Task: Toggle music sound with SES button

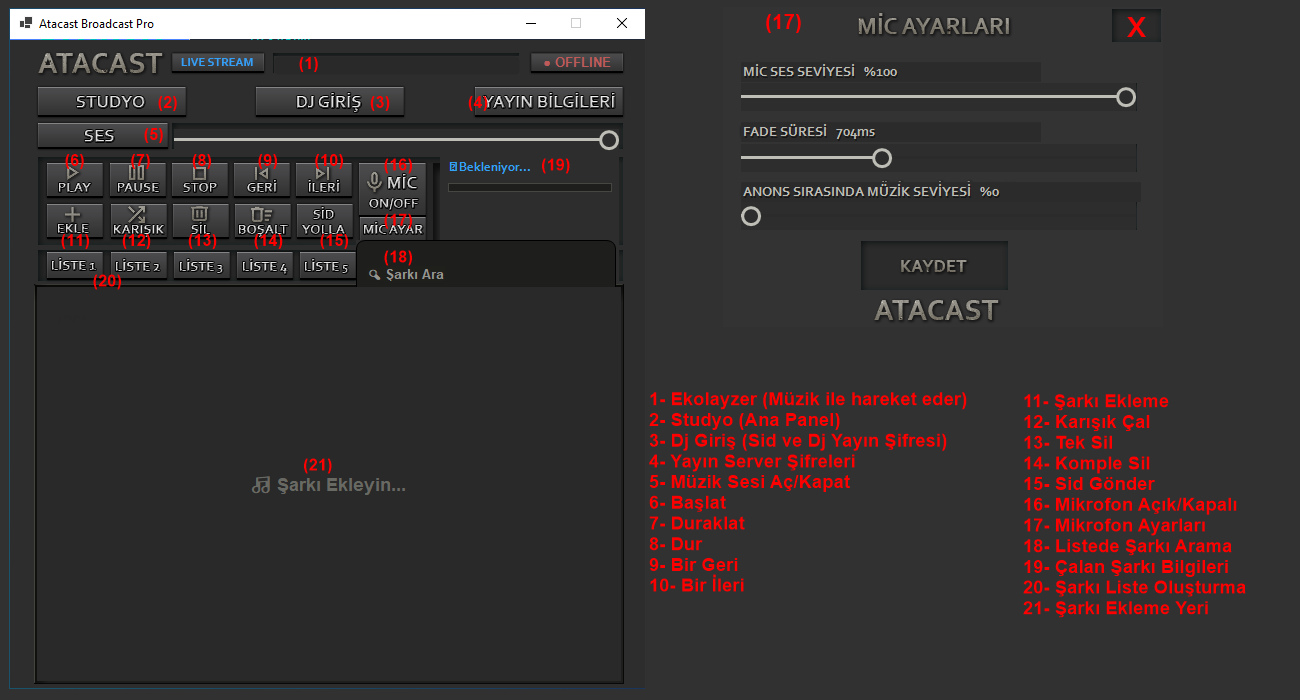Action: (103, 135)
